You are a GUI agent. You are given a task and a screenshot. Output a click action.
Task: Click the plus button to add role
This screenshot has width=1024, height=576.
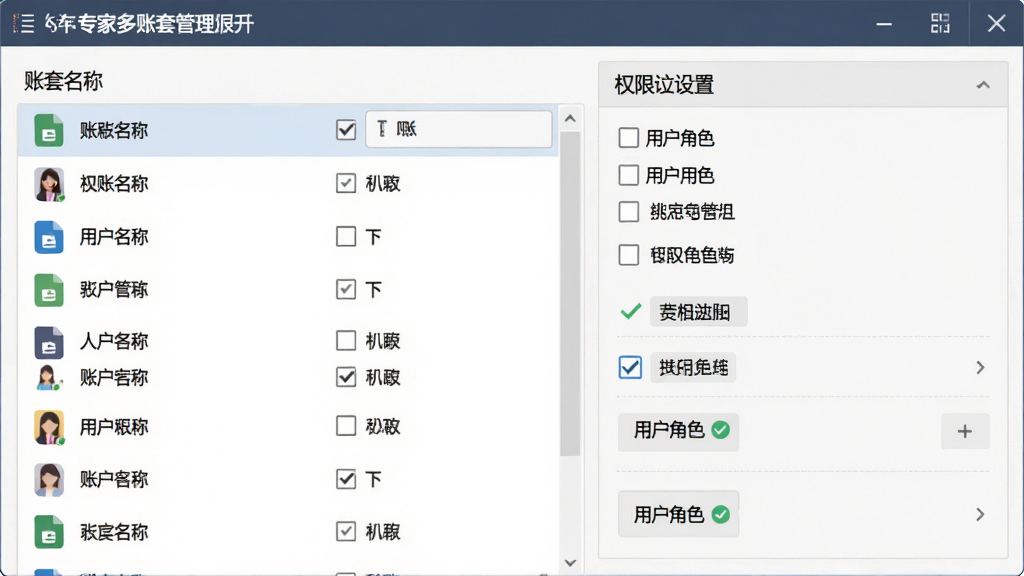click(965, 431)
